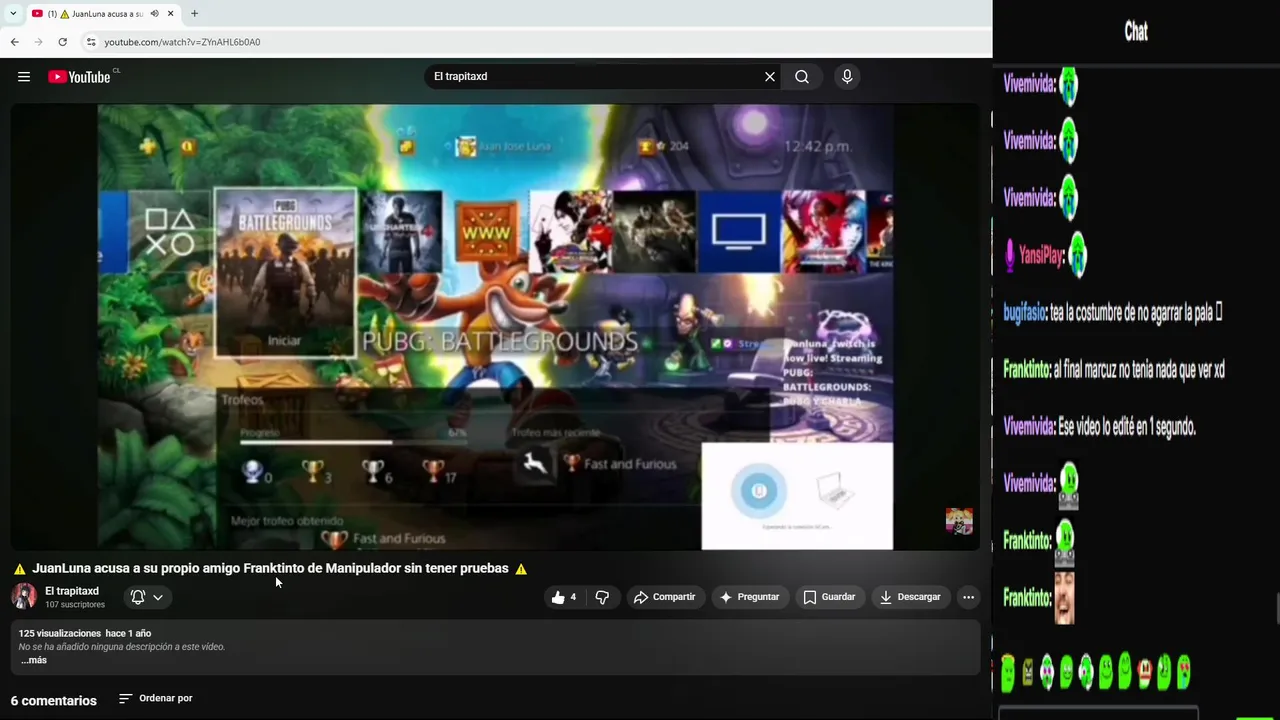Click Franktinto's marcuz chat message
This screenshot has width=1280, height=720.
[x=1114, y=370]
